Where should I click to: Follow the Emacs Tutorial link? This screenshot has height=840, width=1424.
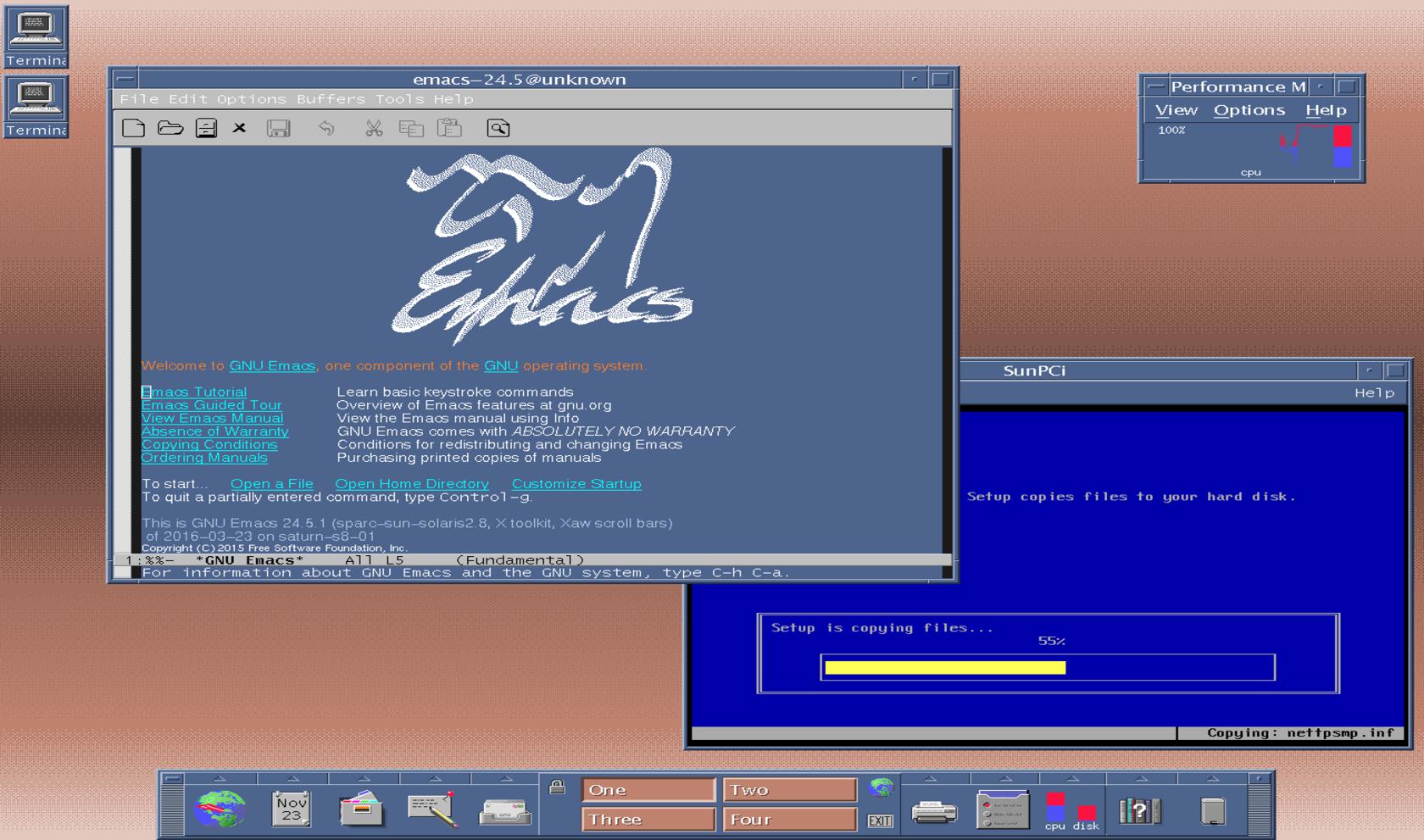tap(194, 392)
